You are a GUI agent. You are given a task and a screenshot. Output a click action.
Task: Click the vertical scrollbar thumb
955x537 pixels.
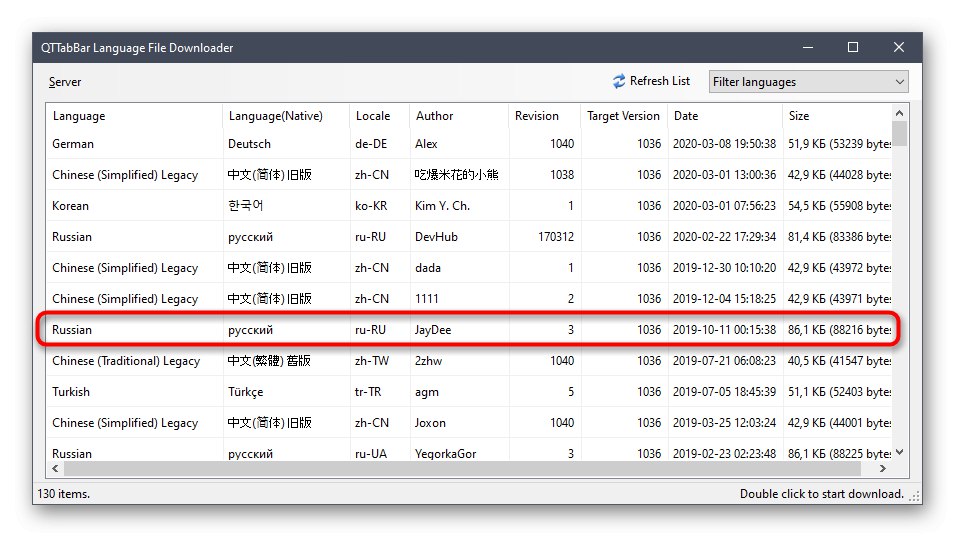pyautogui.click(x=900, y=133)
